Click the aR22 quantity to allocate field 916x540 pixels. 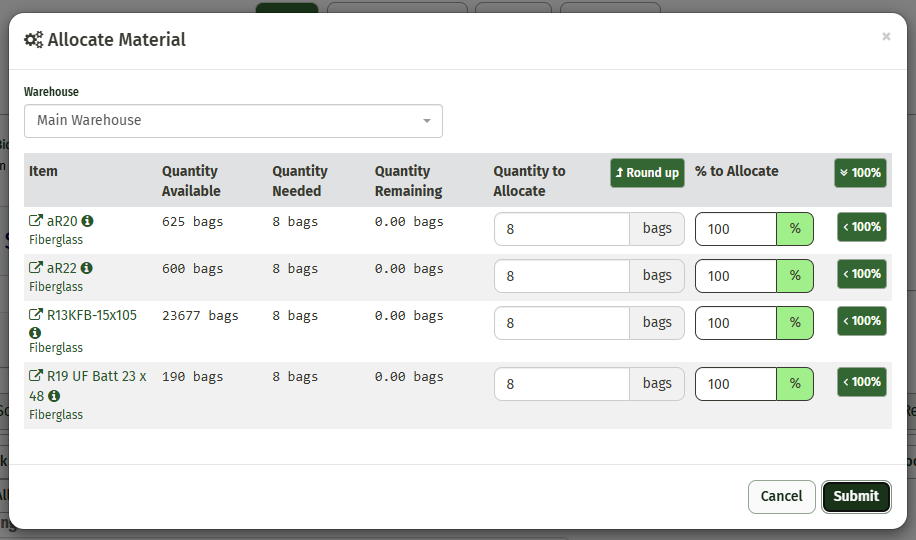point(562,276)
